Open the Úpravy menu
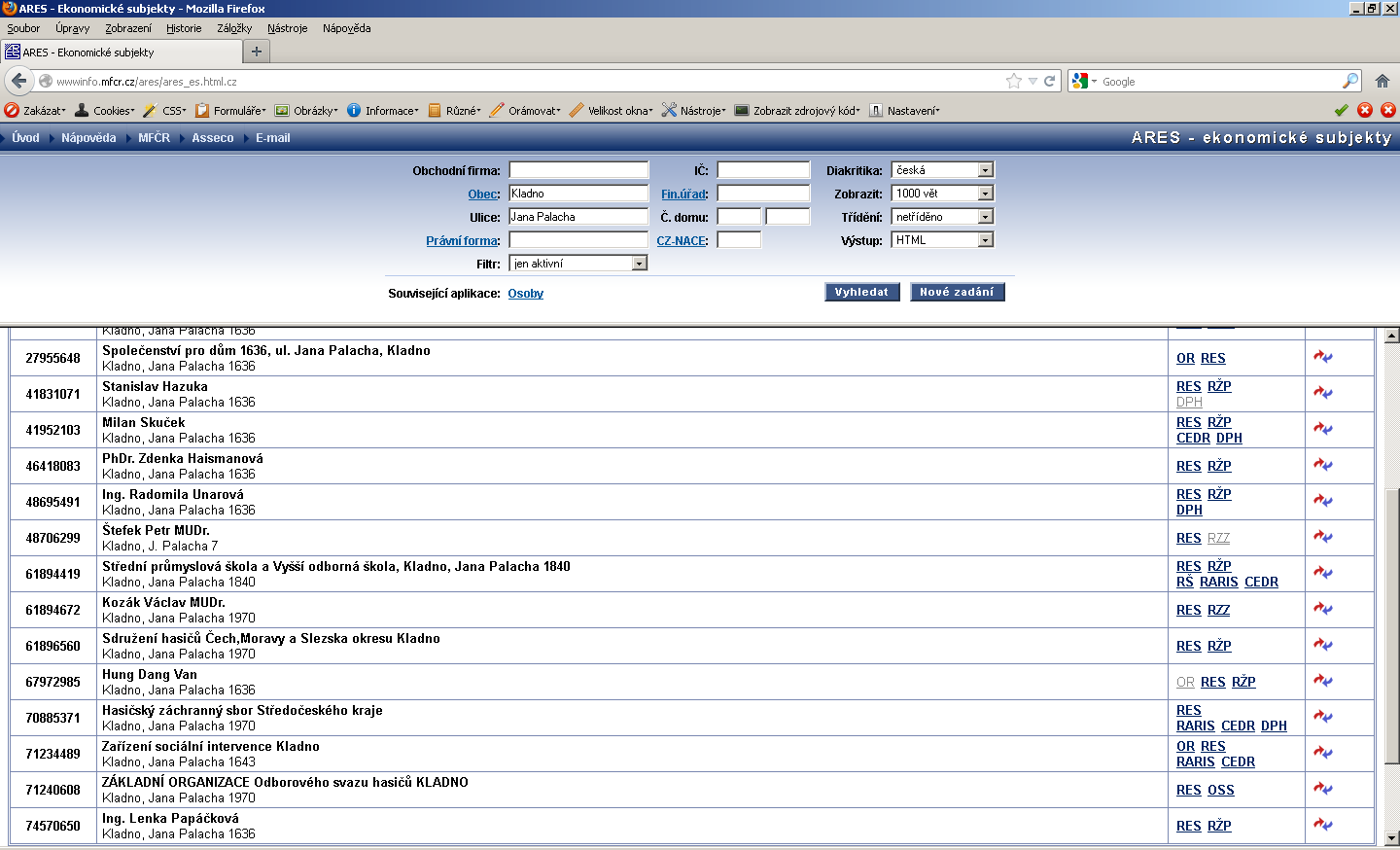 (x=72, y=28)
